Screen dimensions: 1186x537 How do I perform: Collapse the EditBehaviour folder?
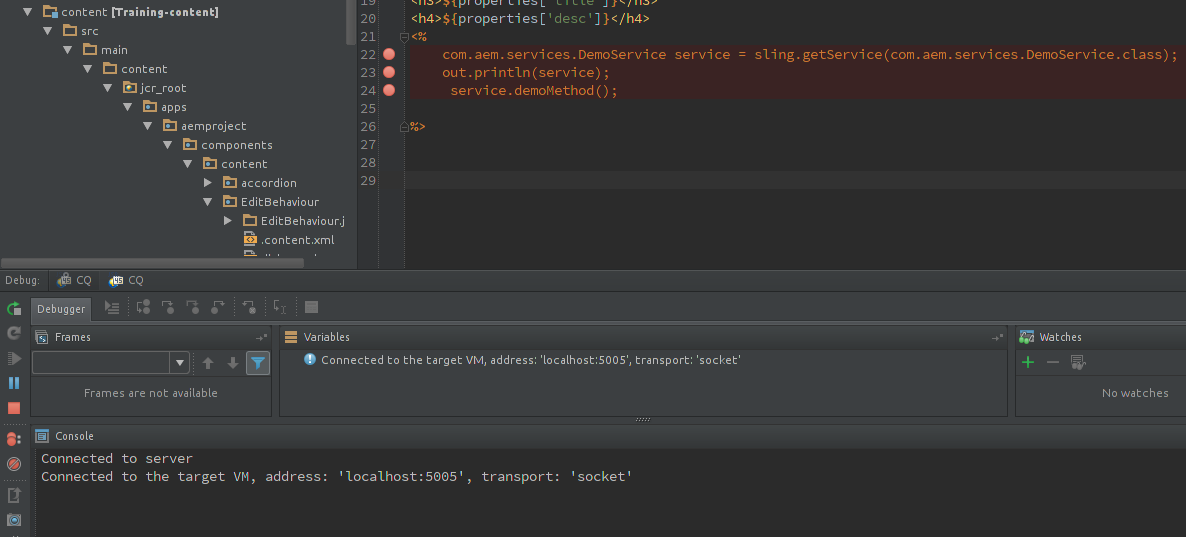coord(207,202)
